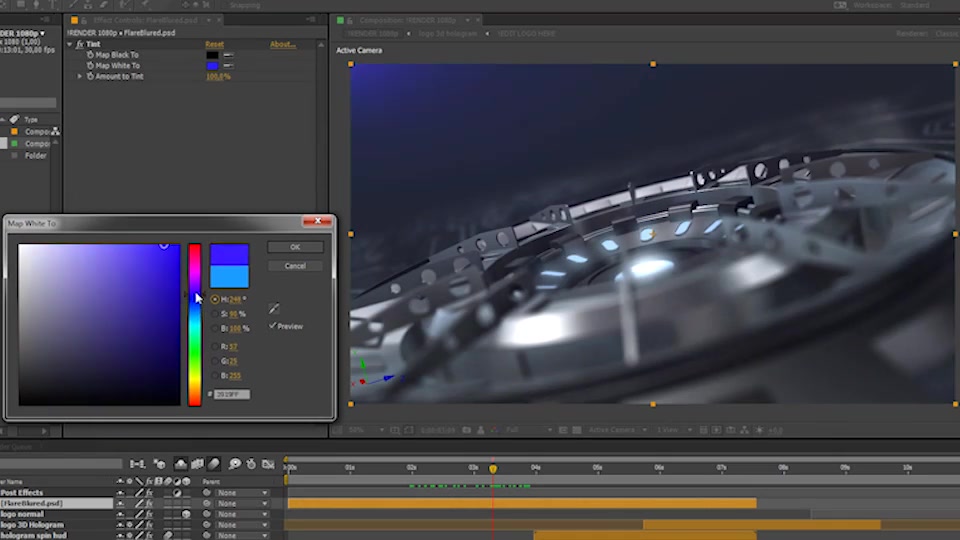Click eyedropper beside Map Black To swatch

click(x=228, y=55)
